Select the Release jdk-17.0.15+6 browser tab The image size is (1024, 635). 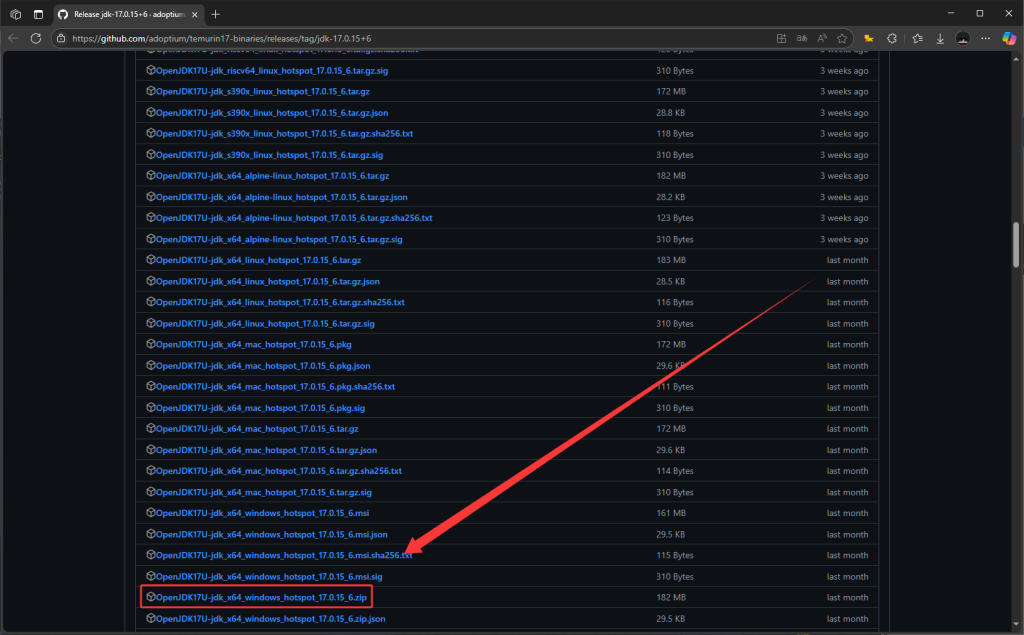point(128,14)
